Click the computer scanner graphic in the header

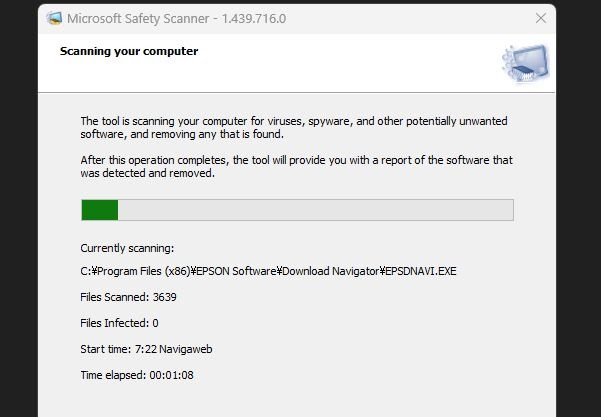524,63
